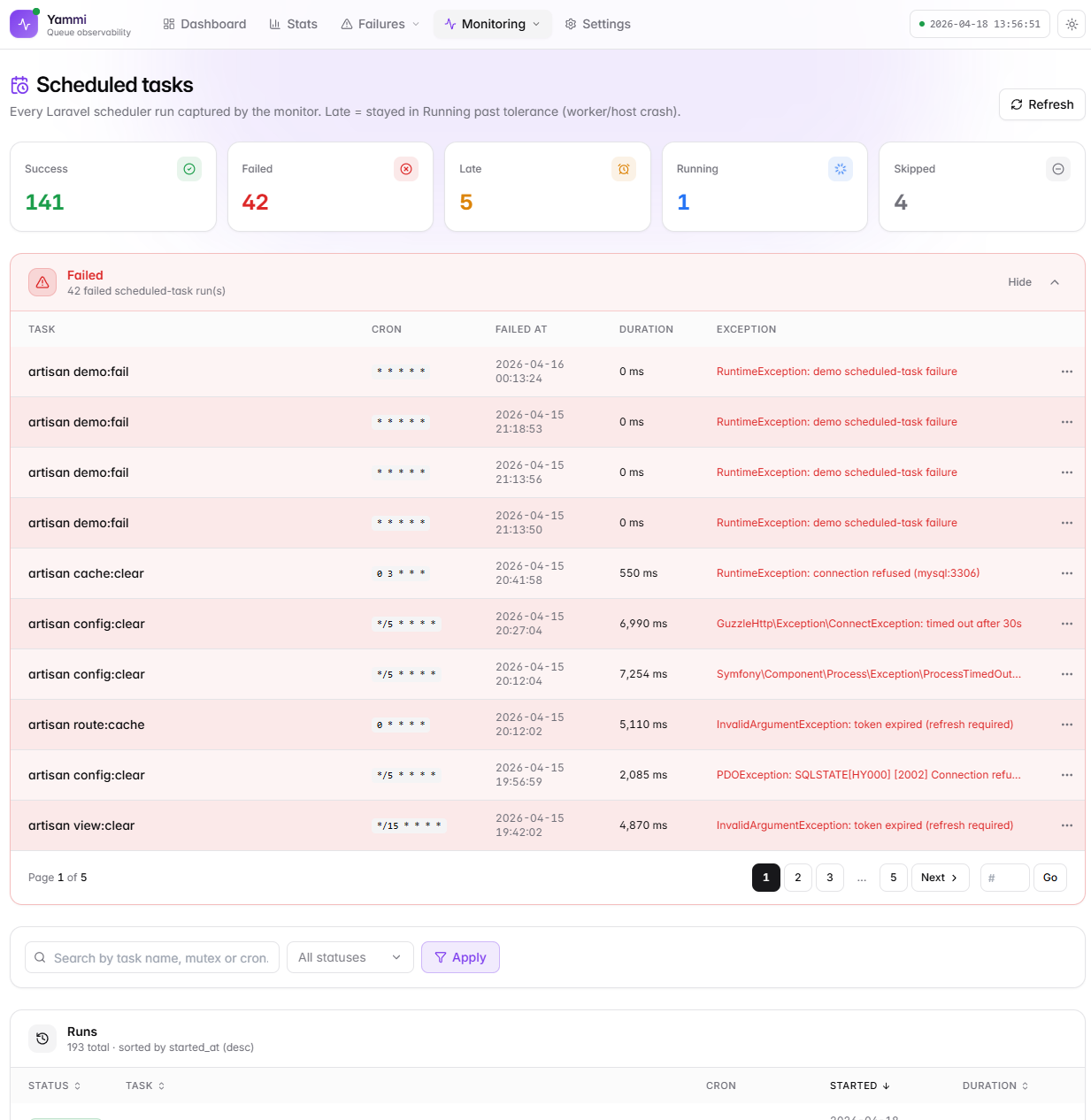Click the Runs history clock icon
1091x1120 pixels.
(x=42, y=1039)
